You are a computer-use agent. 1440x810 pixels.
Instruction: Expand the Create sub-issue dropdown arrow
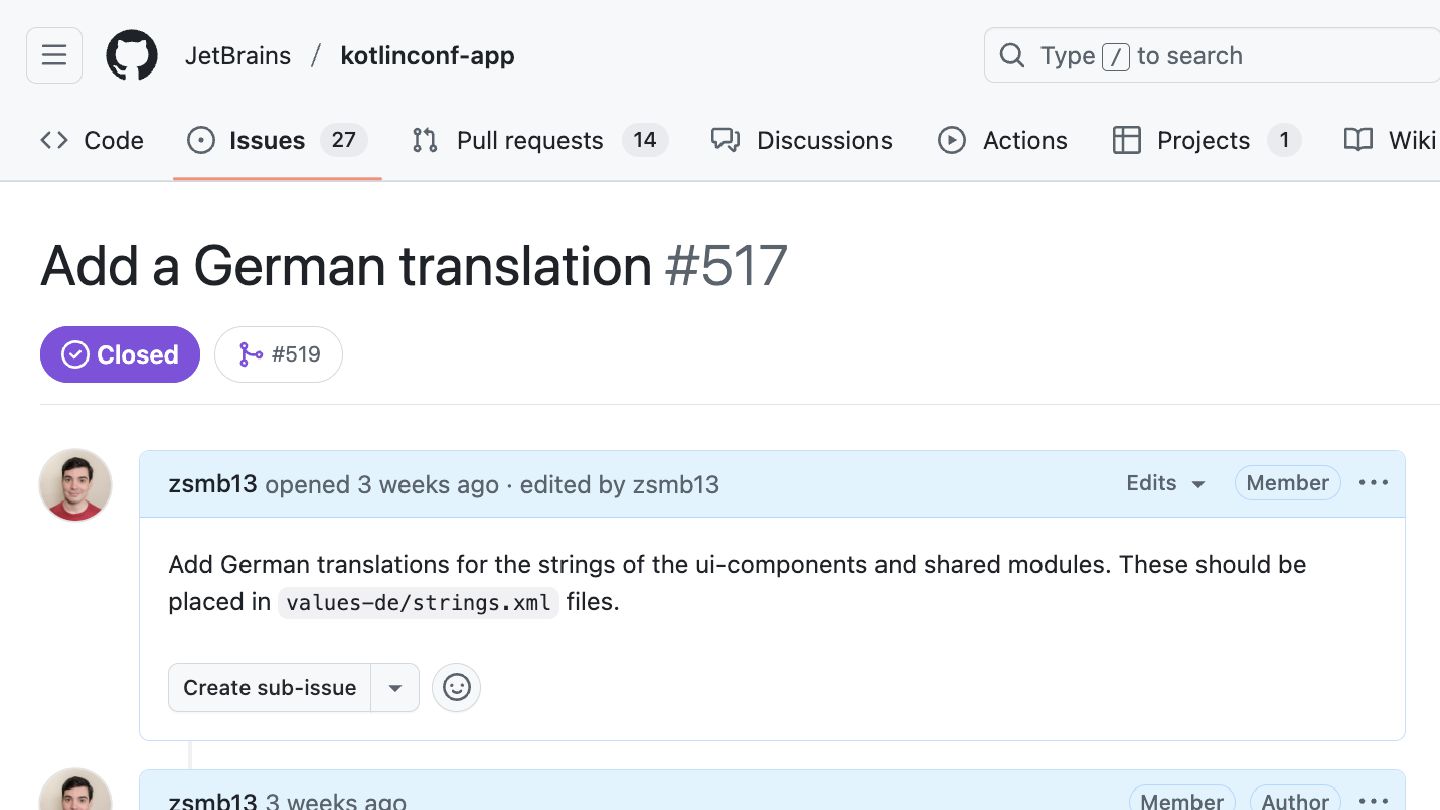click(x=395, y=688)
